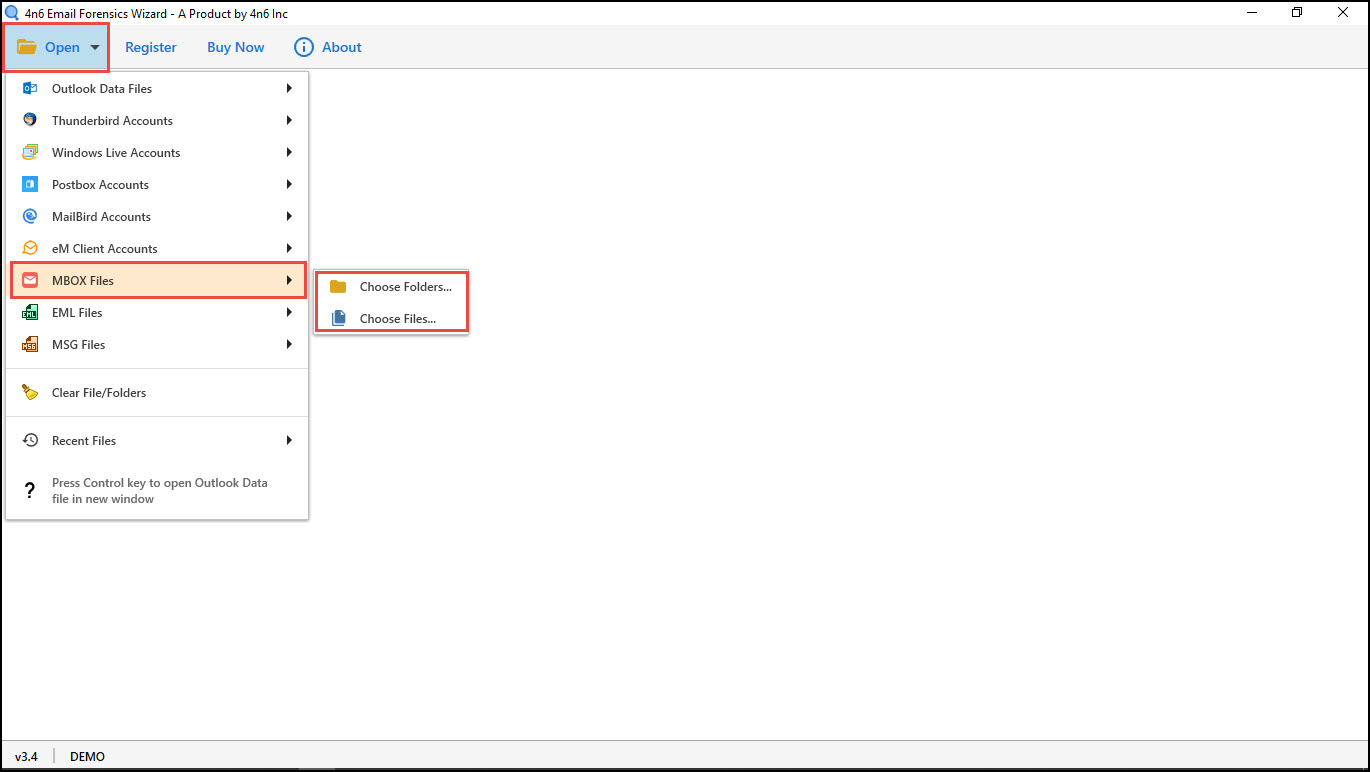
Task: Select the Outlook Data Files menu entry
Action: 157,88
